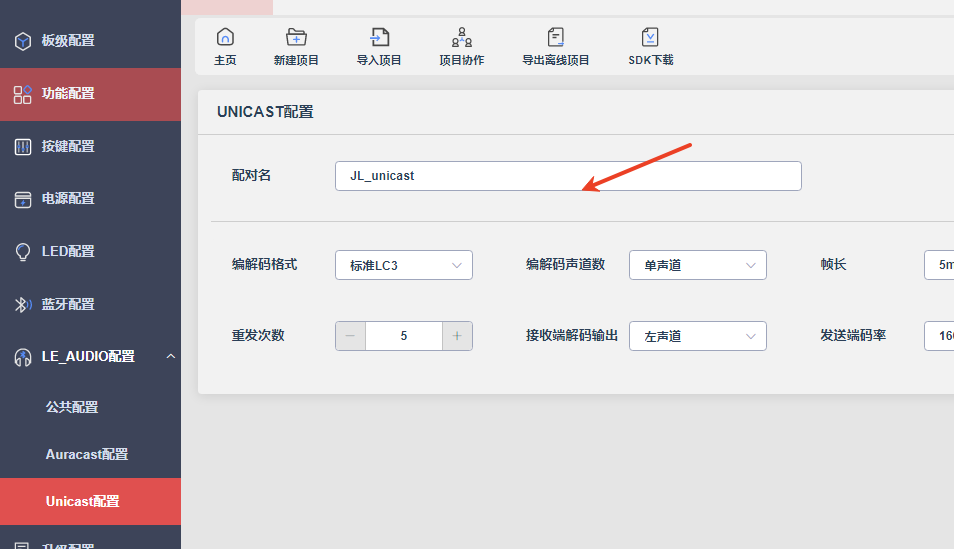
Task: Expand the 编解码声道数 单声道 dropdown
Action: (x=698, y=265)
